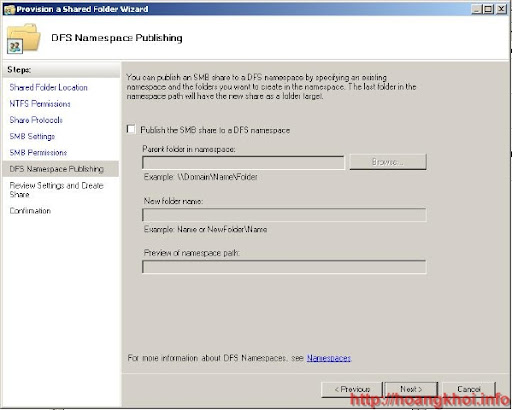Screen dimensions: 512x410
Task: Click the Previous button
Action: coord(352,389)
